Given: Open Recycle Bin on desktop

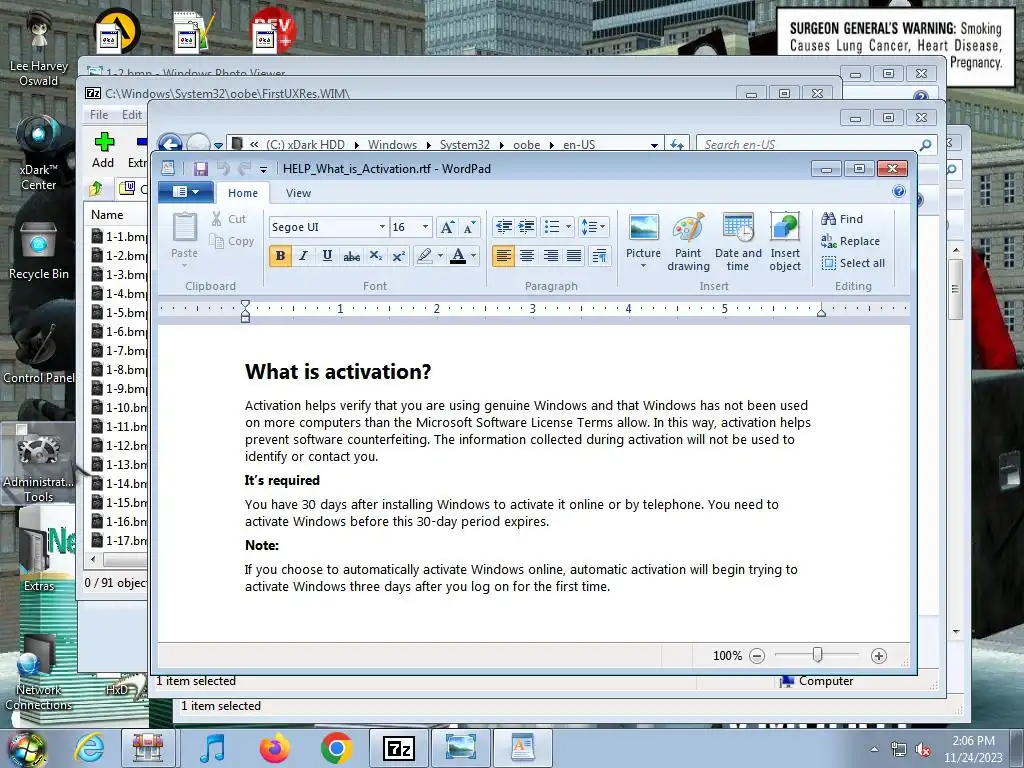Looking at the screenshot, I should (39, 251).
